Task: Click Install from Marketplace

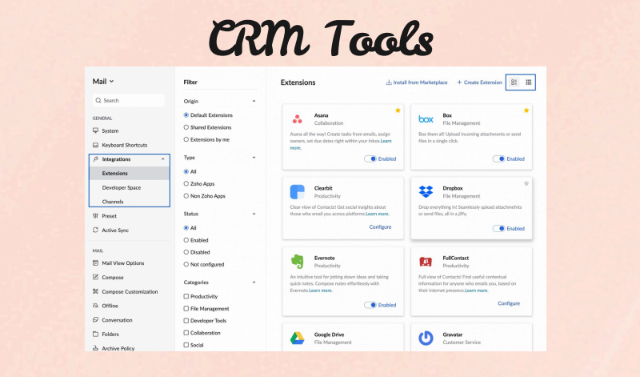Action: click(417, 82)
